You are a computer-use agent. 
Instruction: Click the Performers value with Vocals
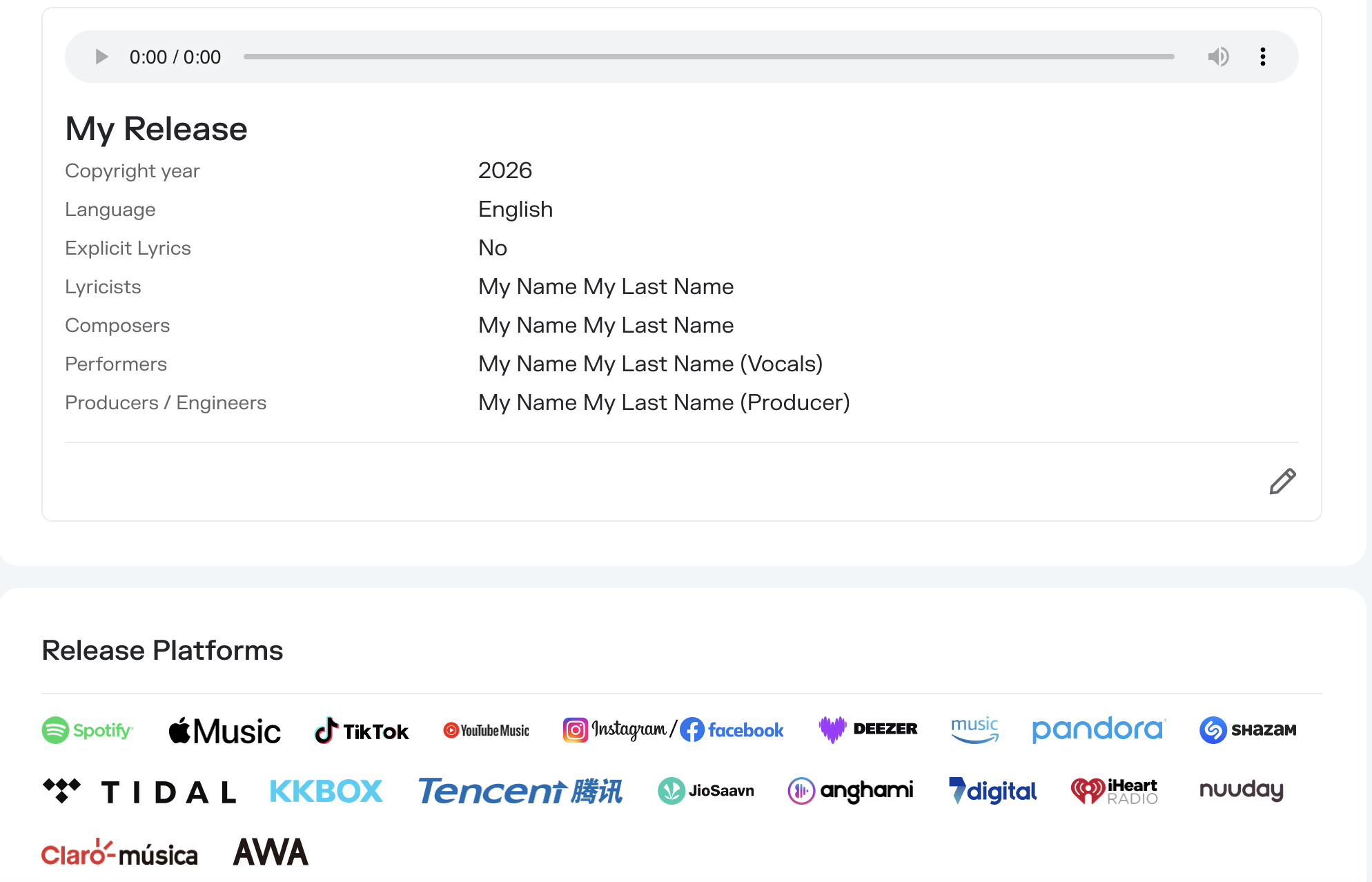tap(651, 364)
